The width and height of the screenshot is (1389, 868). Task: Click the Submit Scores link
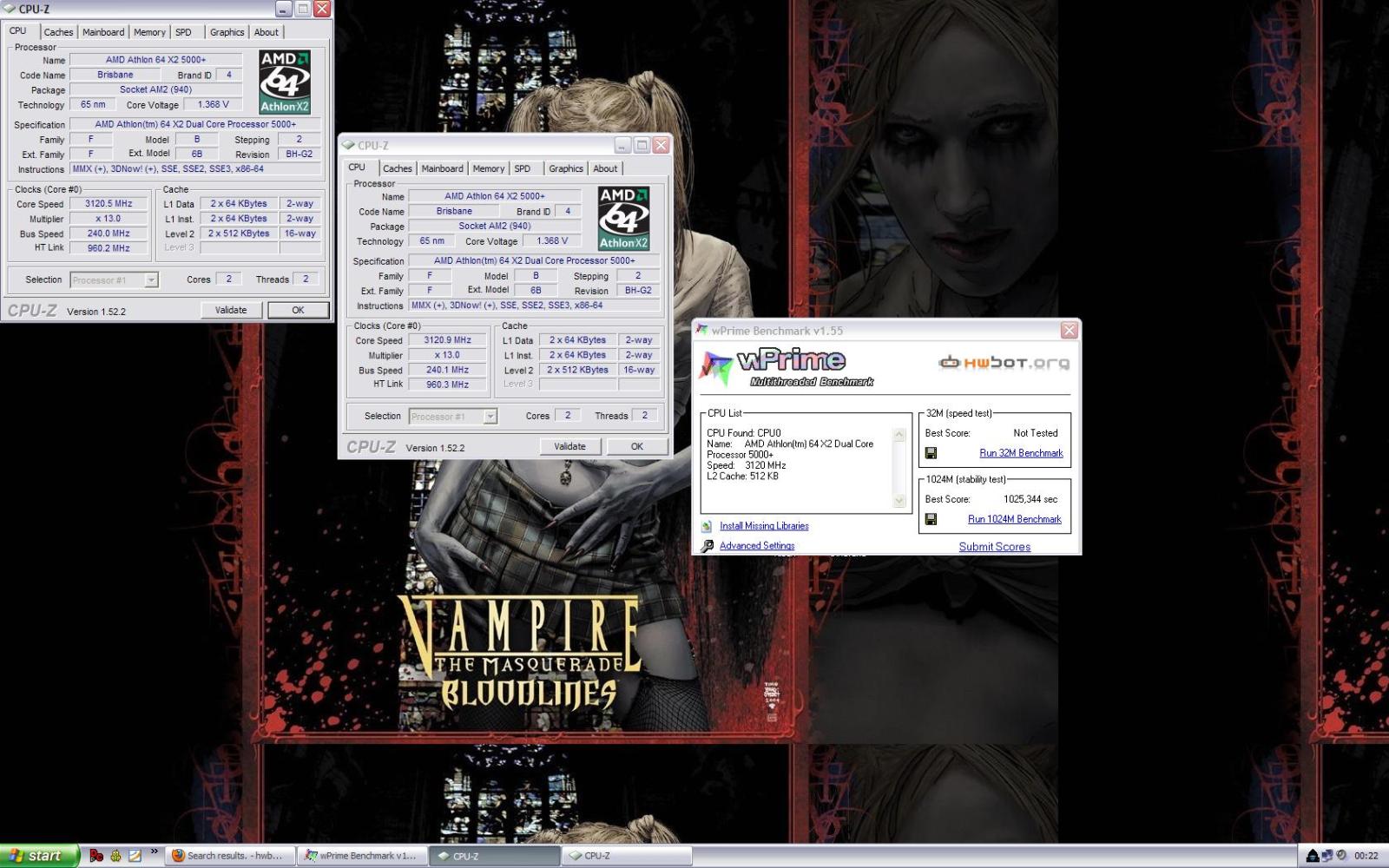(x=995, y=547)
